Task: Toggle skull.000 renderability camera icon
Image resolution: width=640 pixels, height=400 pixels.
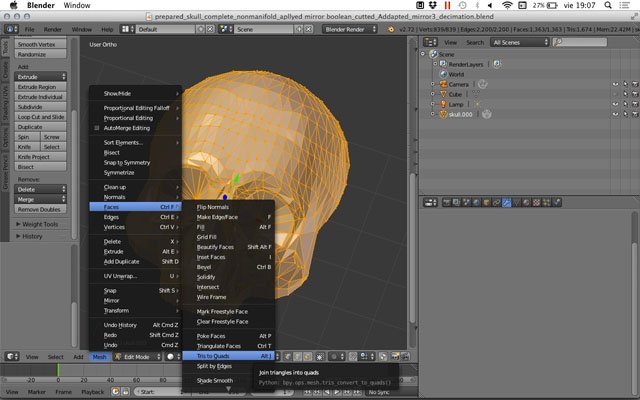Action: 635,114
